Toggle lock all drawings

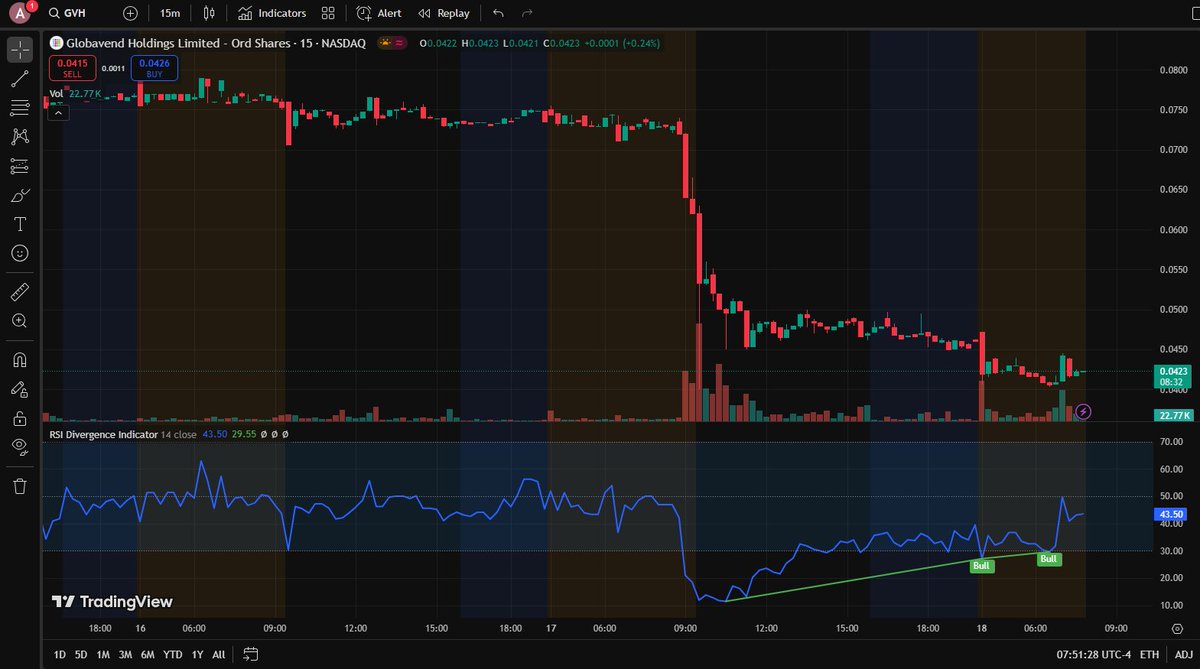click(x=20, y=417)
